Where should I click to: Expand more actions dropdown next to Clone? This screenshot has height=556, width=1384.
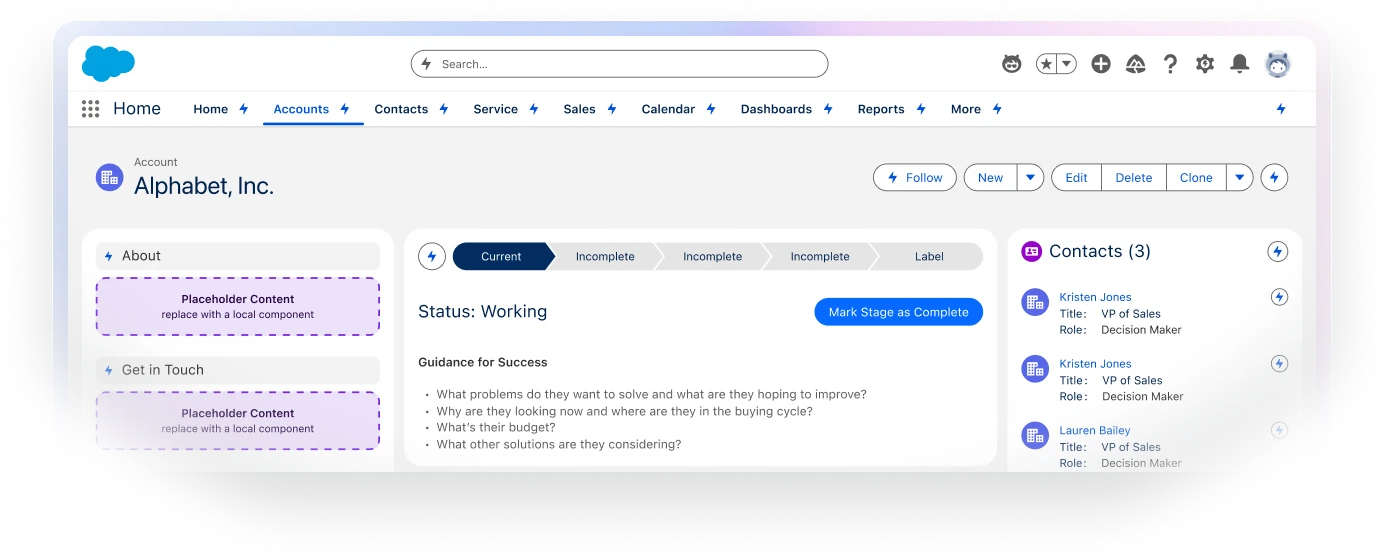[x=1239, y=178]
